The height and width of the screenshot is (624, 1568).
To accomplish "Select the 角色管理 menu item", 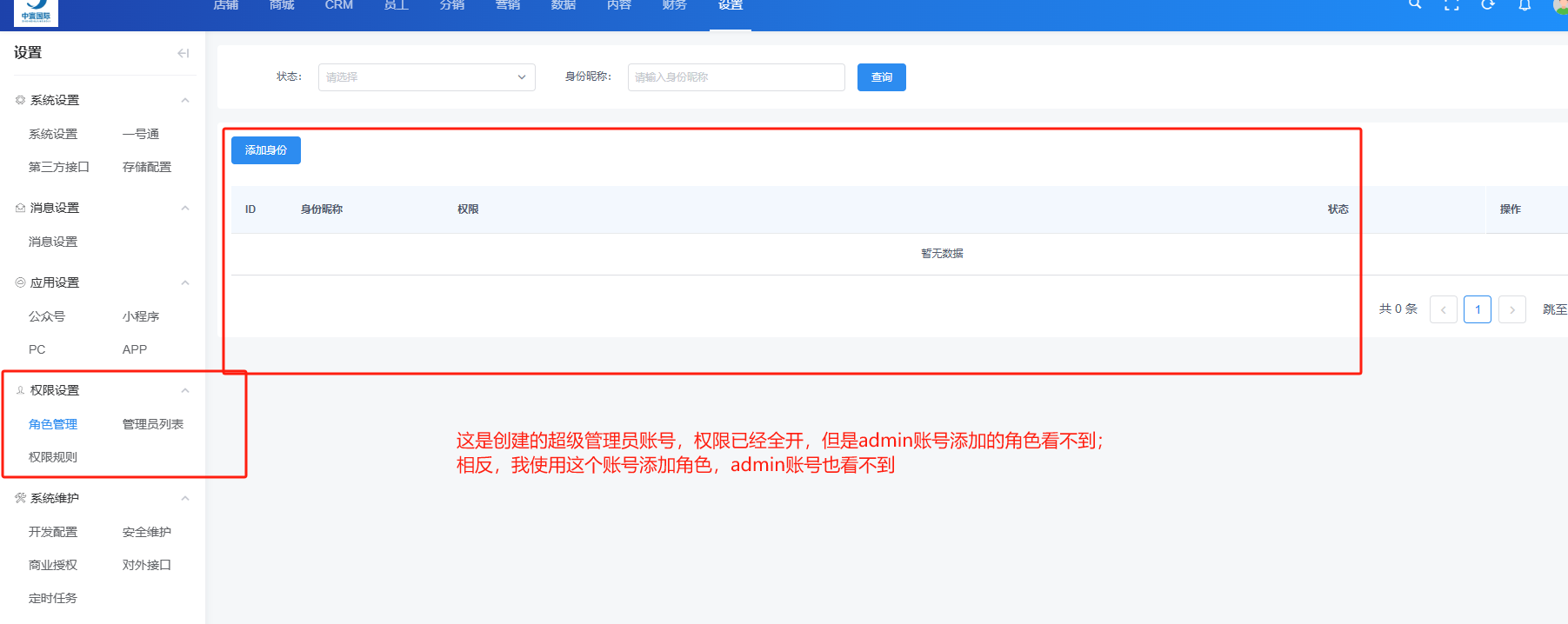I will pos(53,424).
